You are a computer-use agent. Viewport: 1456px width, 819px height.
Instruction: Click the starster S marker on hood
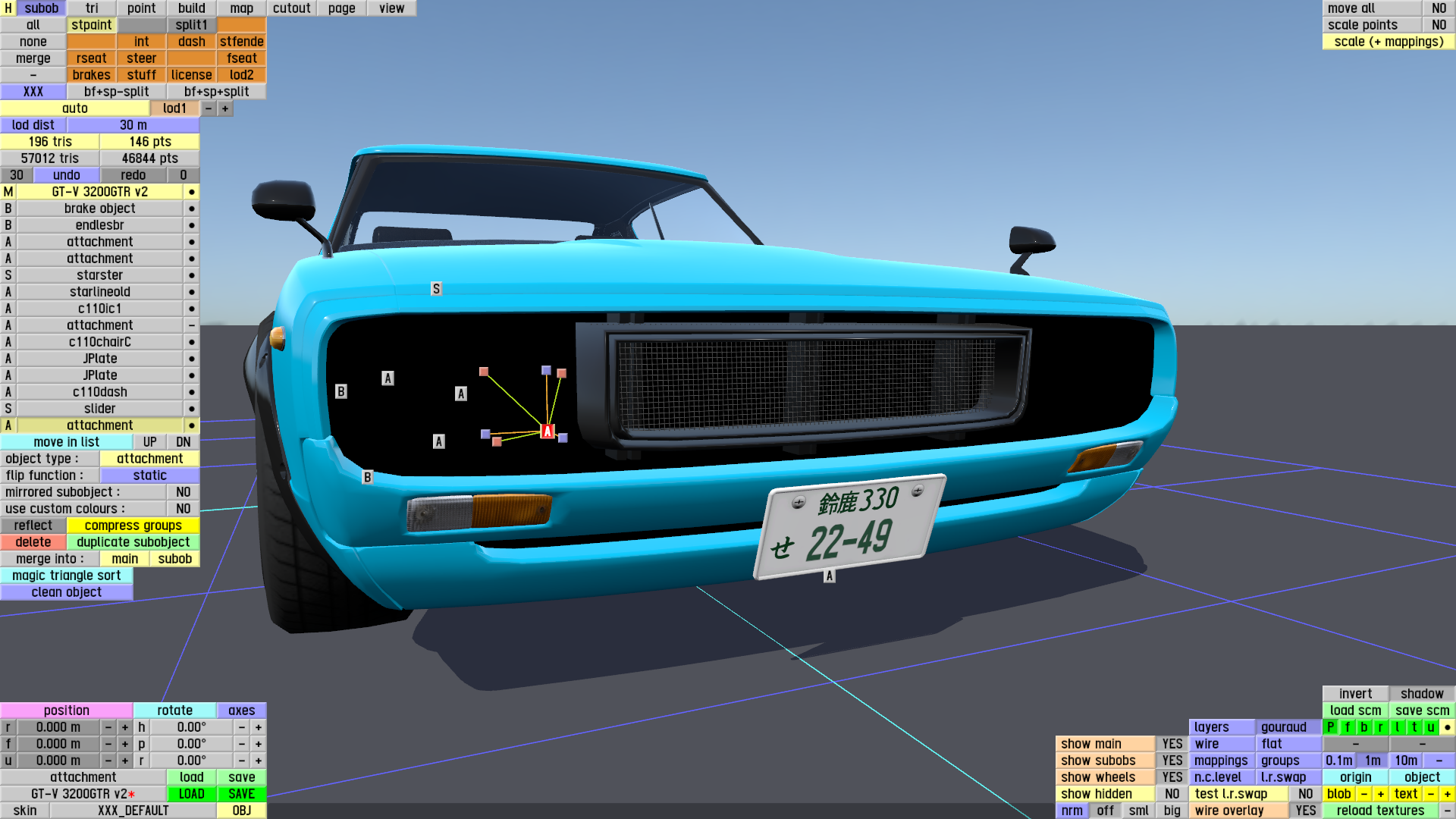[x=436, y=289]
